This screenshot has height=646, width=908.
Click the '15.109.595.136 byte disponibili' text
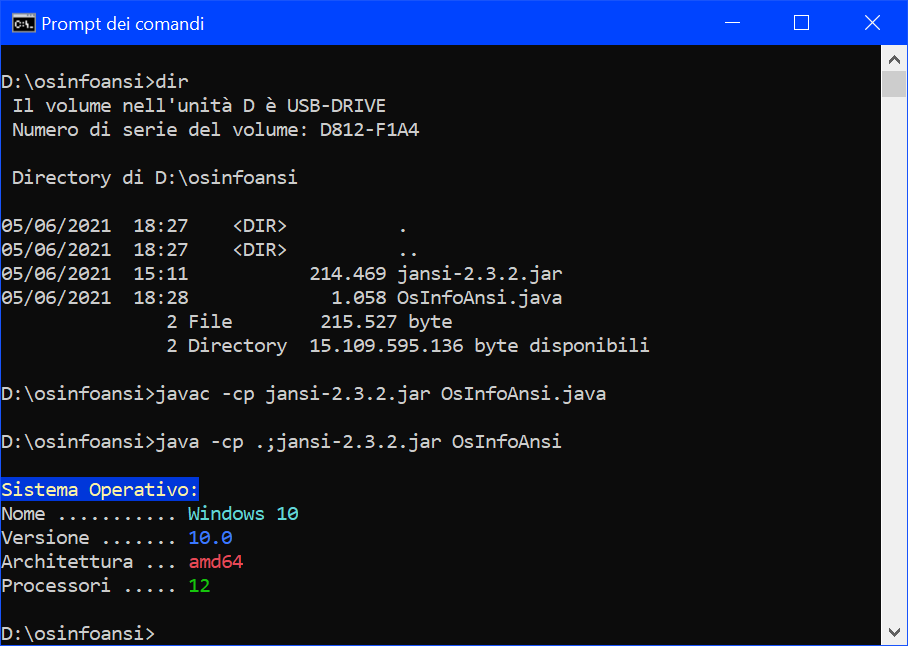(479, 346)
